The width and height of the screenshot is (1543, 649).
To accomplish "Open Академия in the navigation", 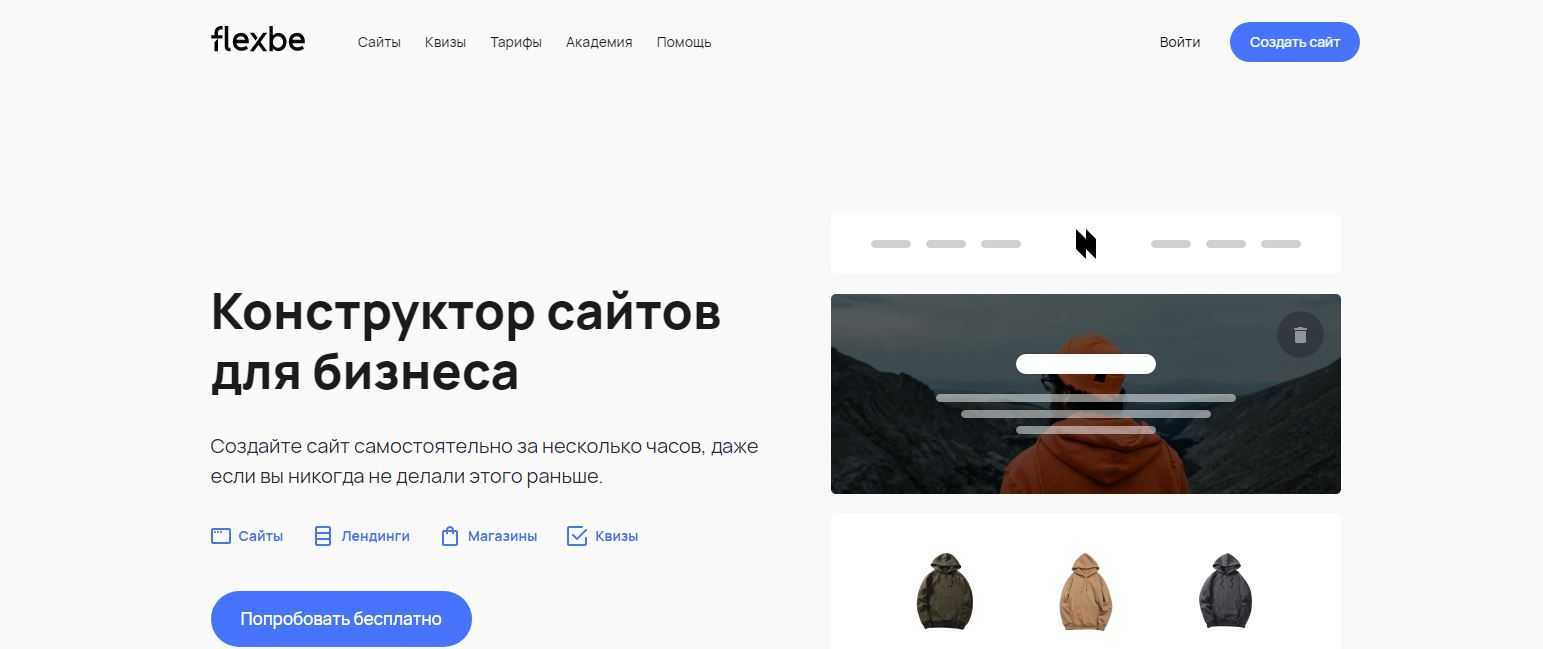I will coord(599,42).
